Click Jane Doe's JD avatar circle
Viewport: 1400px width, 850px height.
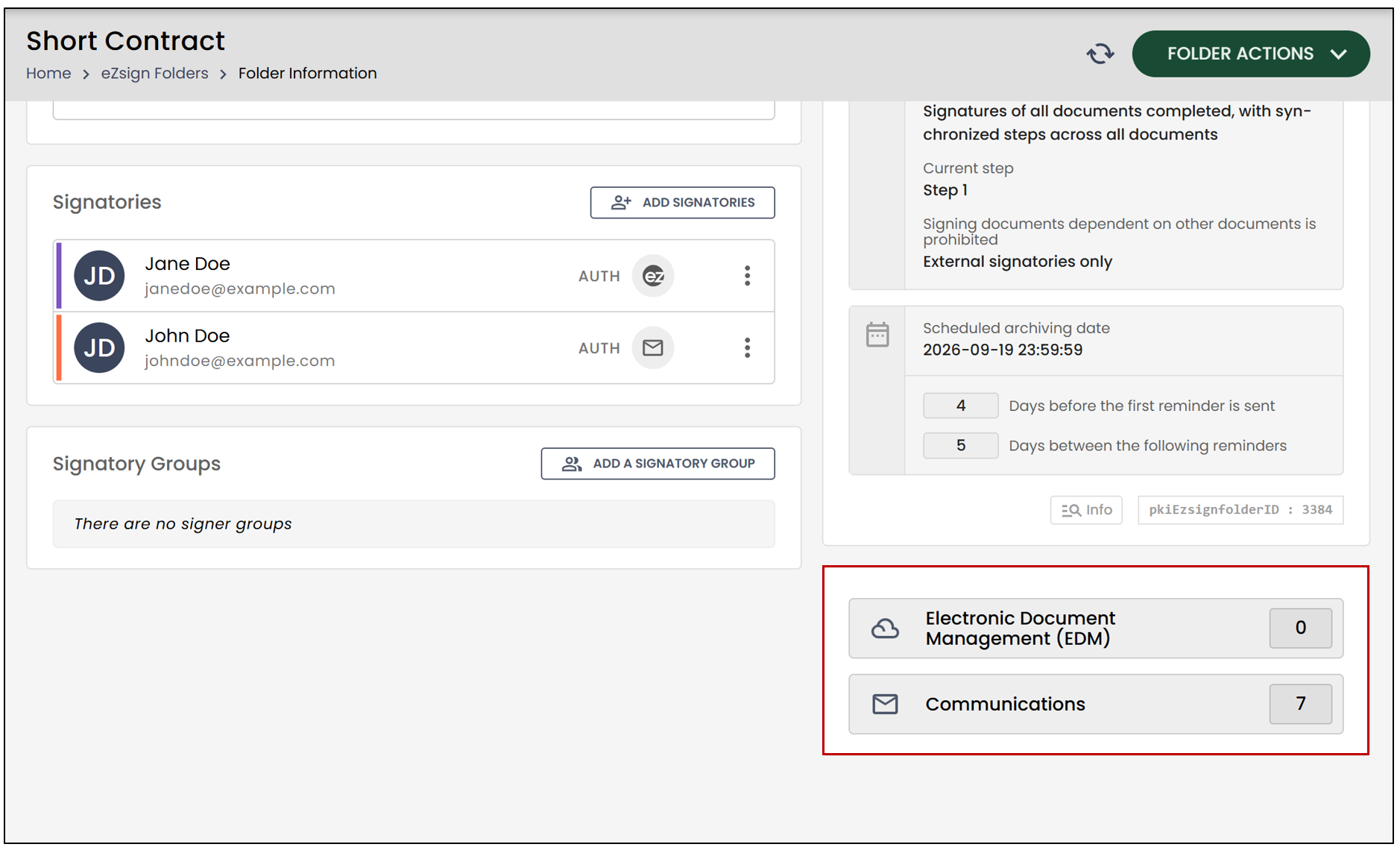[99, 276]
